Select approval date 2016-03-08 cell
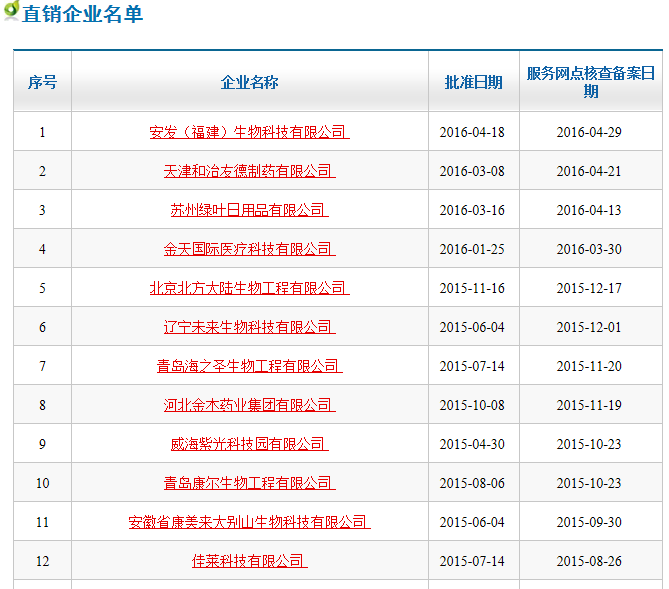This screenshot has height=589, width=669. click(472, 171)
